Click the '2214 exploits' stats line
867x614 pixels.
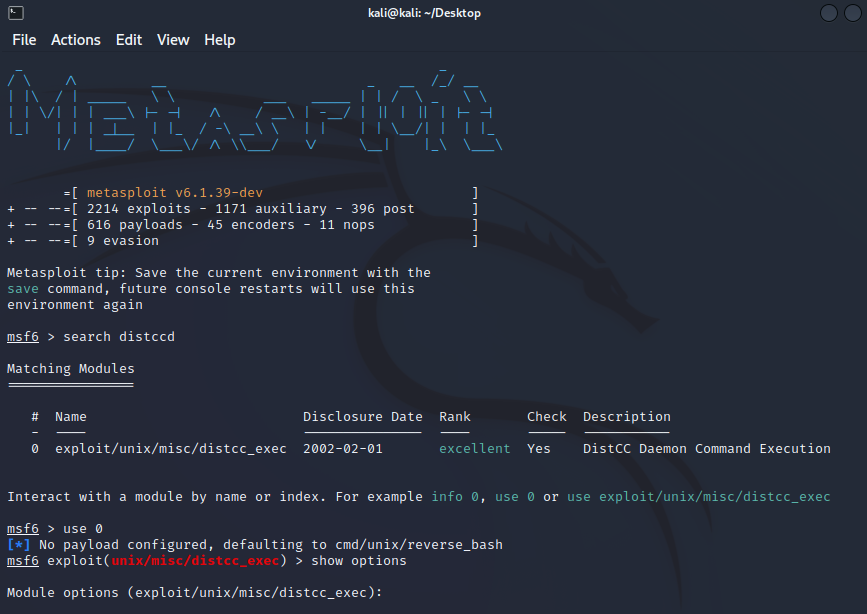250,209
